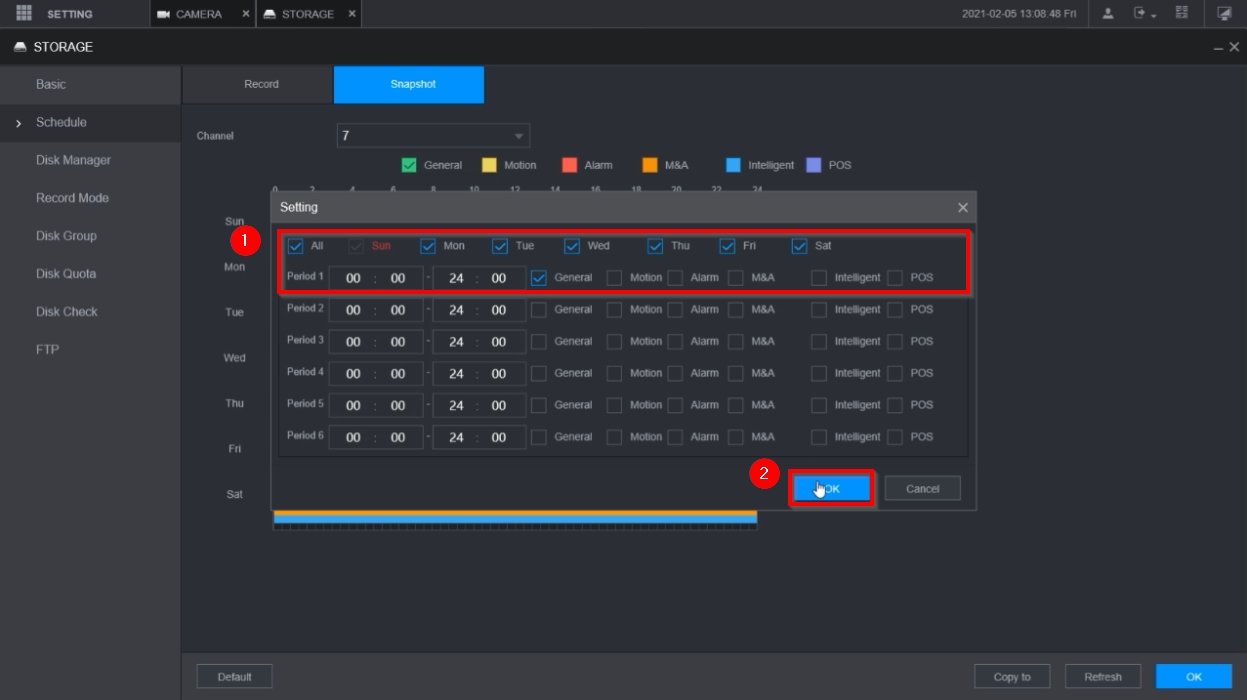The height and width of the screenshot is (700, 1247).
Task: Click the logout arrow icon
Action: [x=1143, y=14]
